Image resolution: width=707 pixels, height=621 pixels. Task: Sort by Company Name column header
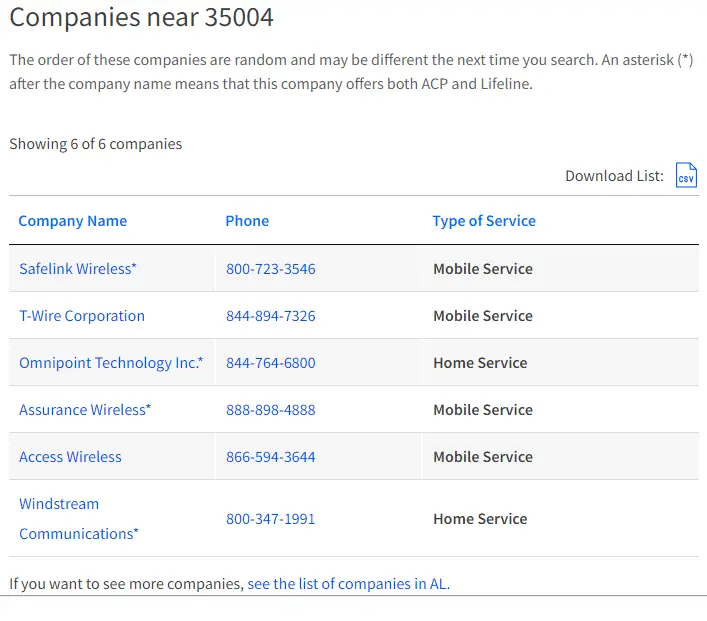[73, 221]
